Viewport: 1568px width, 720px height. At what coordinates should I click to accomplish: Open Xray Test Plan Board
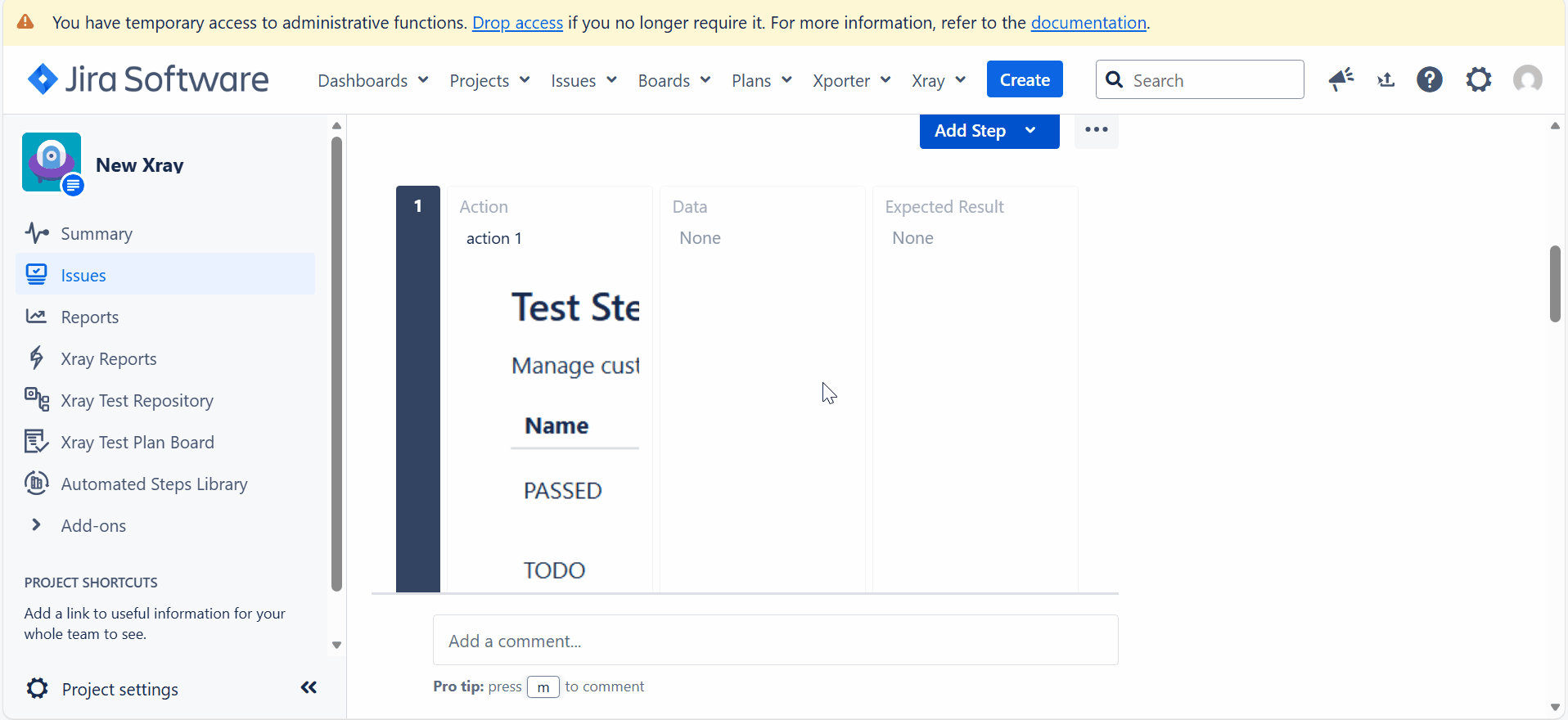(x=137, y=443)
